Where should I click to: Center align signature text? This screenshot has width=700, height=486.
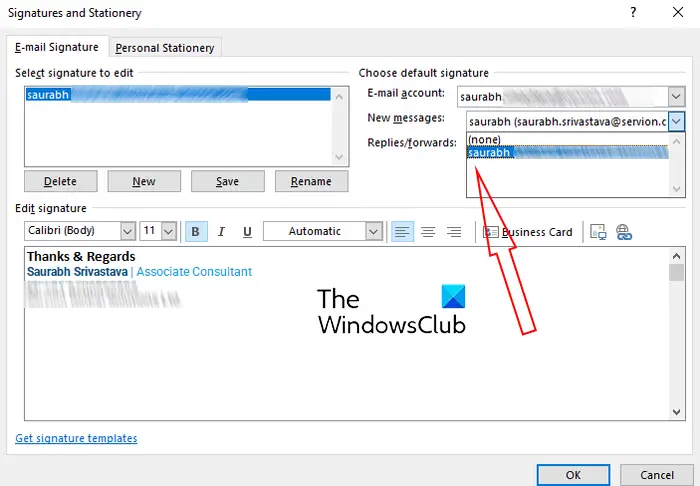click(428, 232)
